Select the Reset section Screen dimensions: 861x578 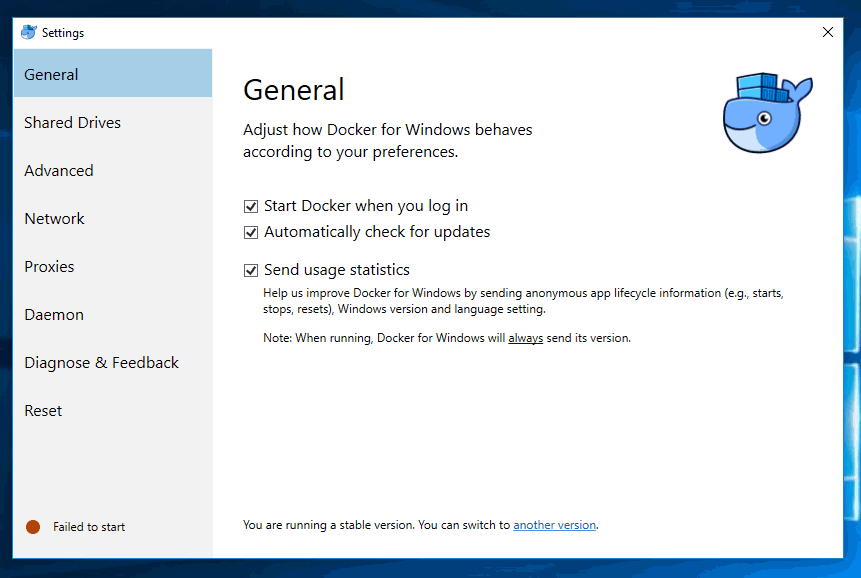pos(113,411)
